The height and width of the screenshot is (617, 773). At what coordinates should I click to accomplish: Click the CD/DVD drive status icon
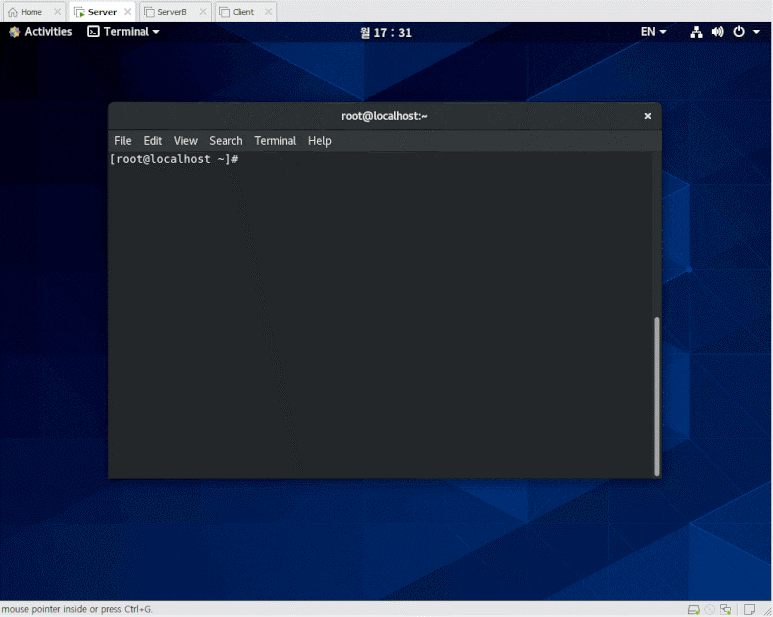(710, 610)
